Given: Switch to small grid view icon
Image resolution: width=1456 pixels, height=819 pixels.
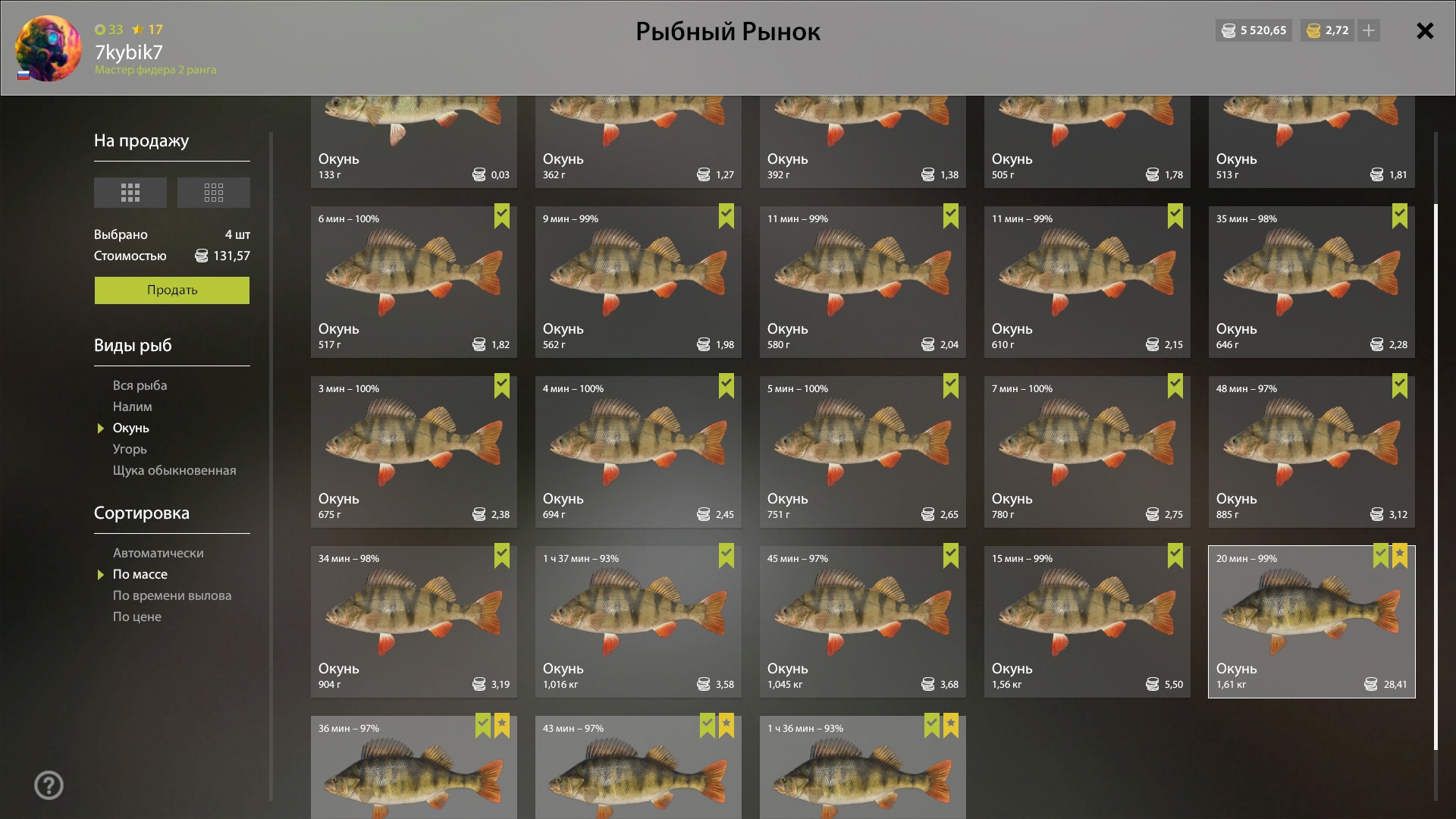Looking at the screenshot, I should coord(214,193).
